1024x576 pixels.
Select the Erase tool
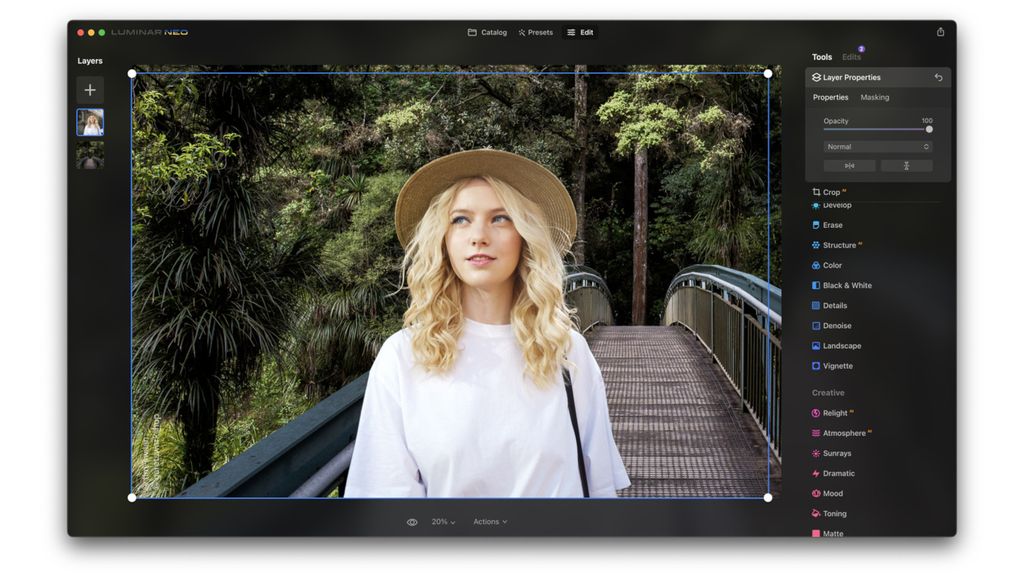836,225
